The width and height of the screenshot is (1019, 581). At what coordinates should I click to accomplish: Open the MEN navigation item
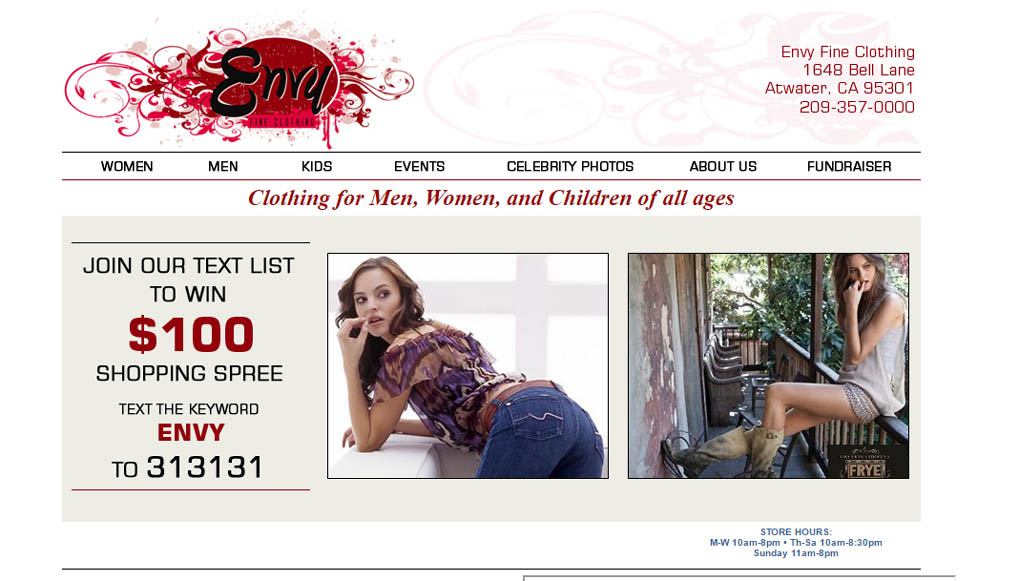(223, 166)
